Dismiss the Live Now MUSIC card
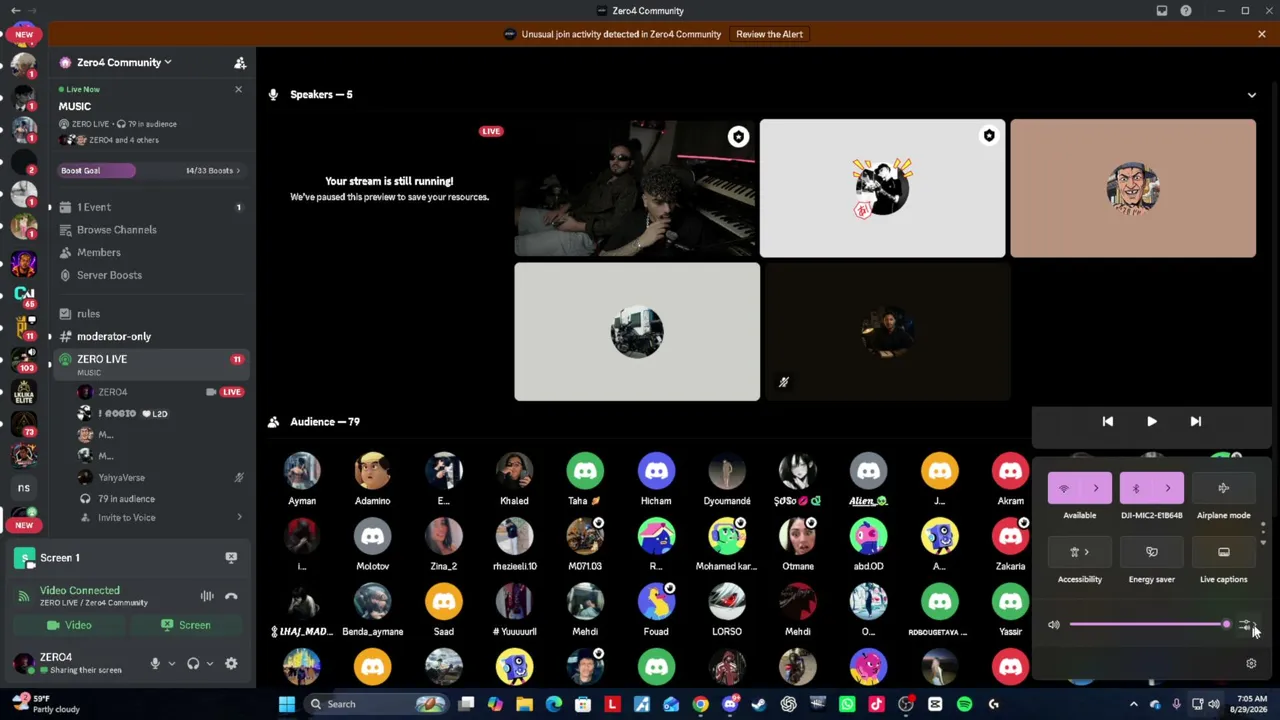Viewport: 1280px width, 720px height. pos(238,90)
